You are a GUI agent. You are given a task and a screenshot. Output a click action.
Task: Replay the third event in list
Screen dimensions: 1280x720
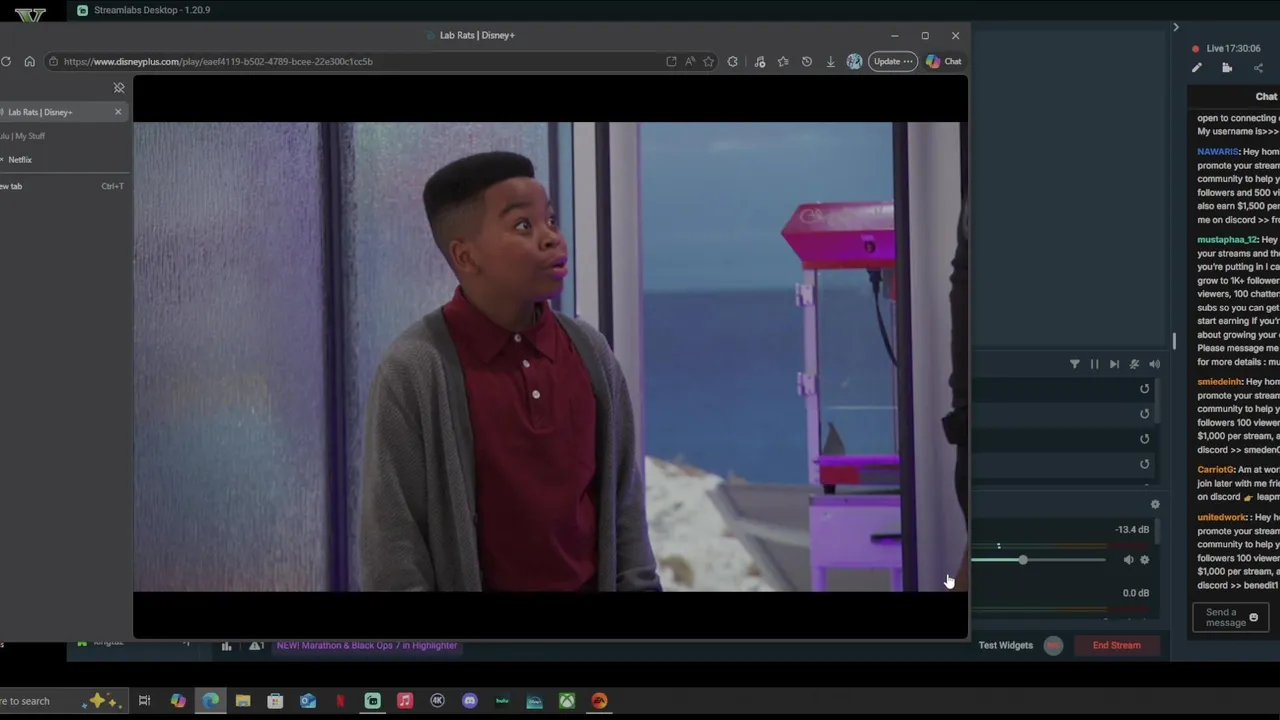(x=1145, y=439)
